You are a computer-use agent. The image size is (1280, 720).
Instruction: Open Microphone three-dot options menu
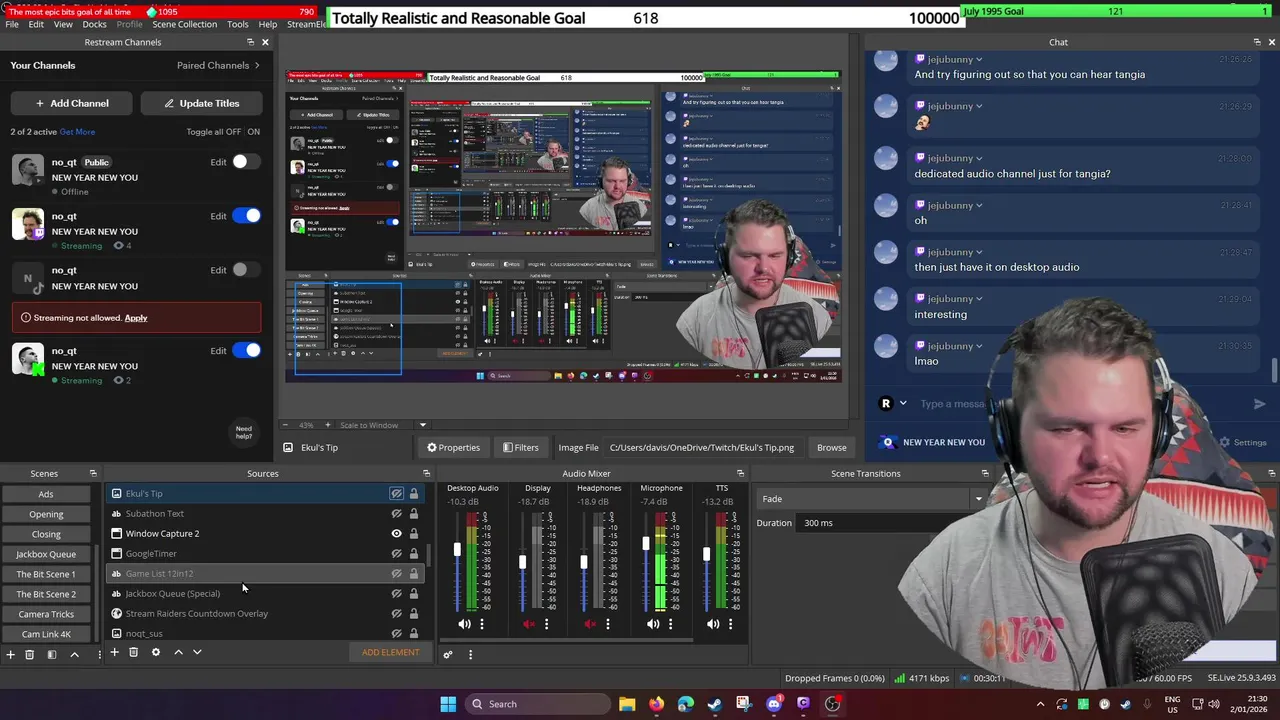670,624
